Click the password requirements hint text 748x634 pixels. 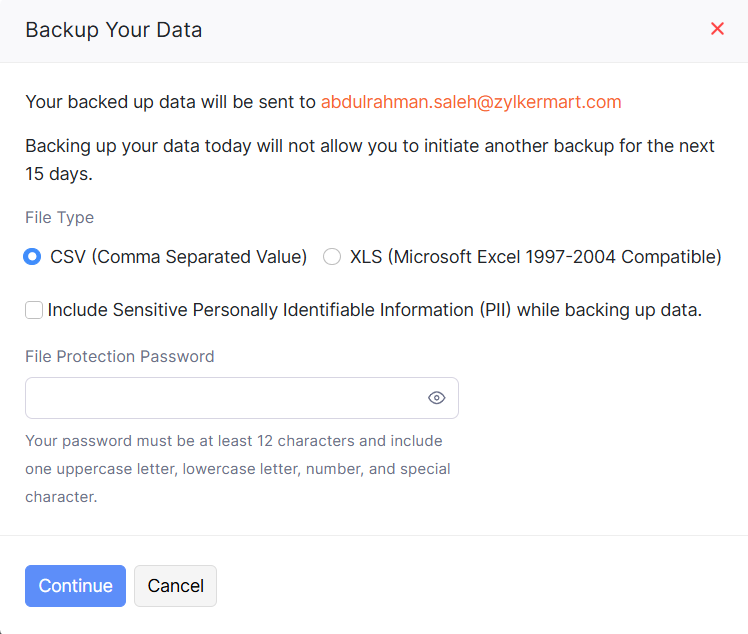tap(238, 468)
